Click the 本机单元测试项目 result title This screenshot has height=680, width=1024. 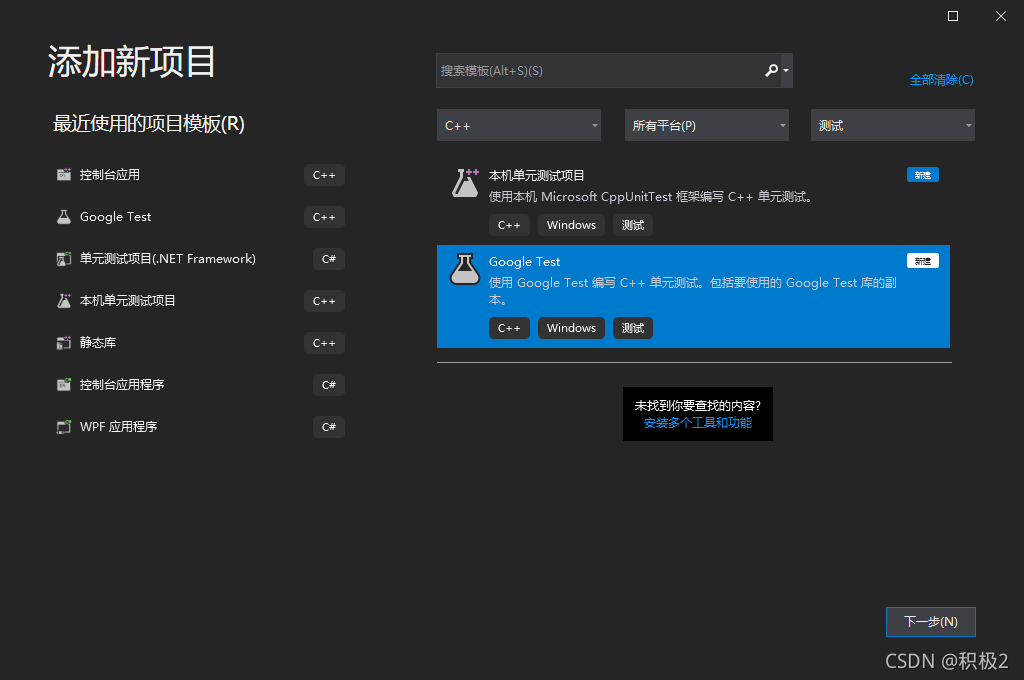point(536,176)
